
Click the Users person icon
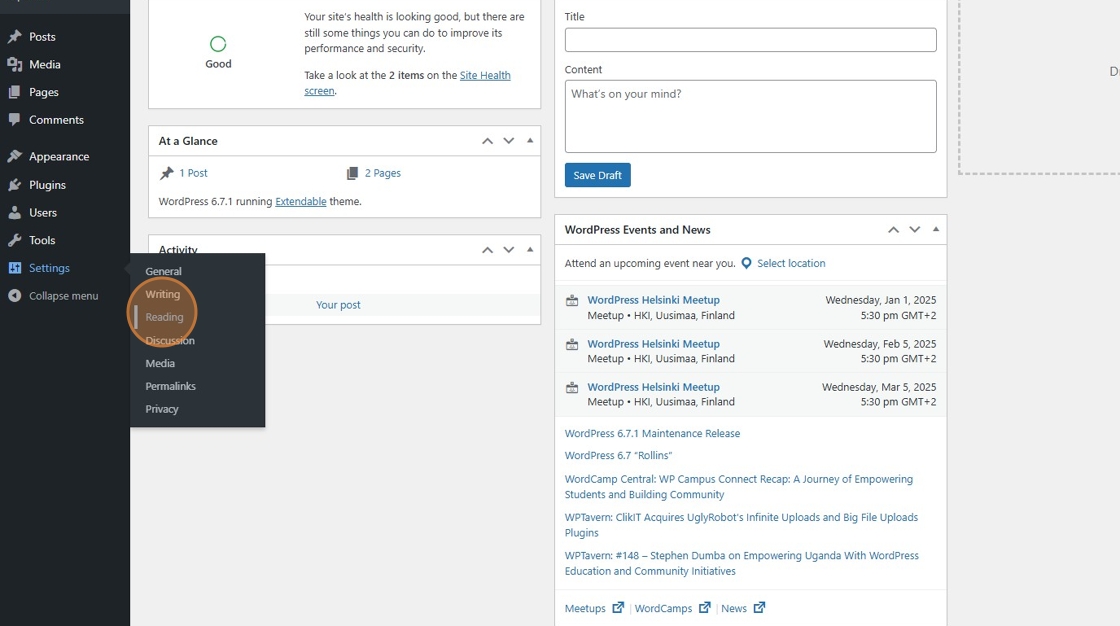14,212
